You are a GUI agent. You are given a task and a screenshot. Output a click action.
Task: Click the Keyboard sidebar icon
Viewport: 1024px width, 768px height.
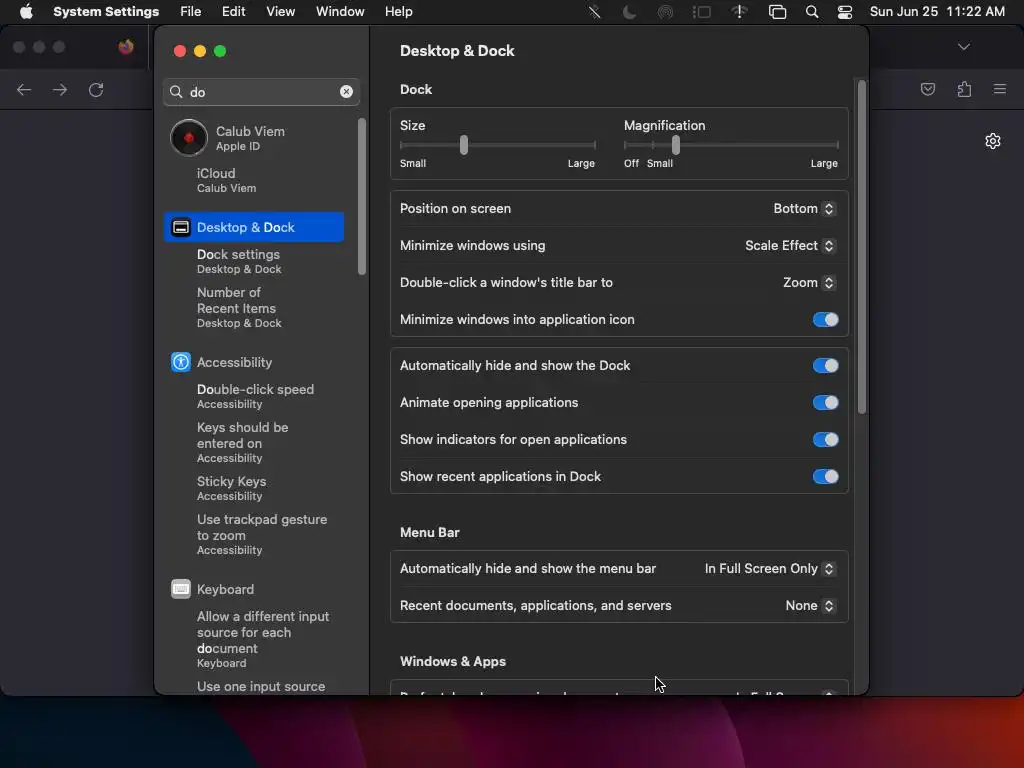tap(181, 589)
